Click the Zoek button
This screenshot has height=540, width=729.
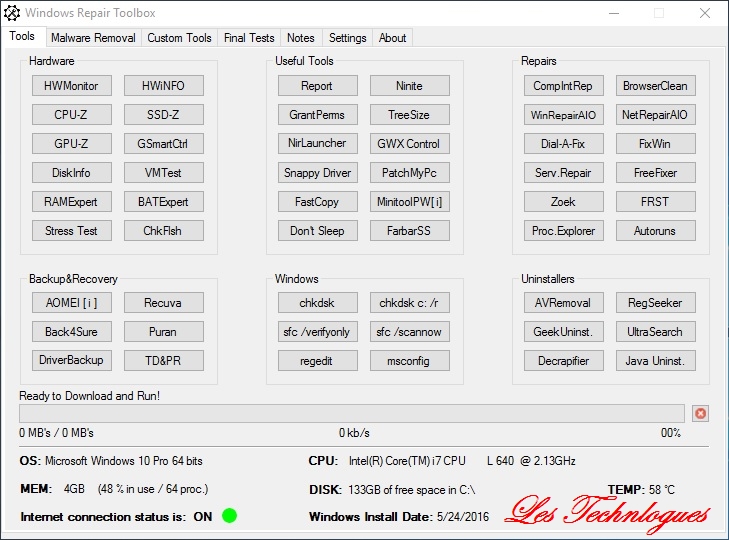(563, 201)
